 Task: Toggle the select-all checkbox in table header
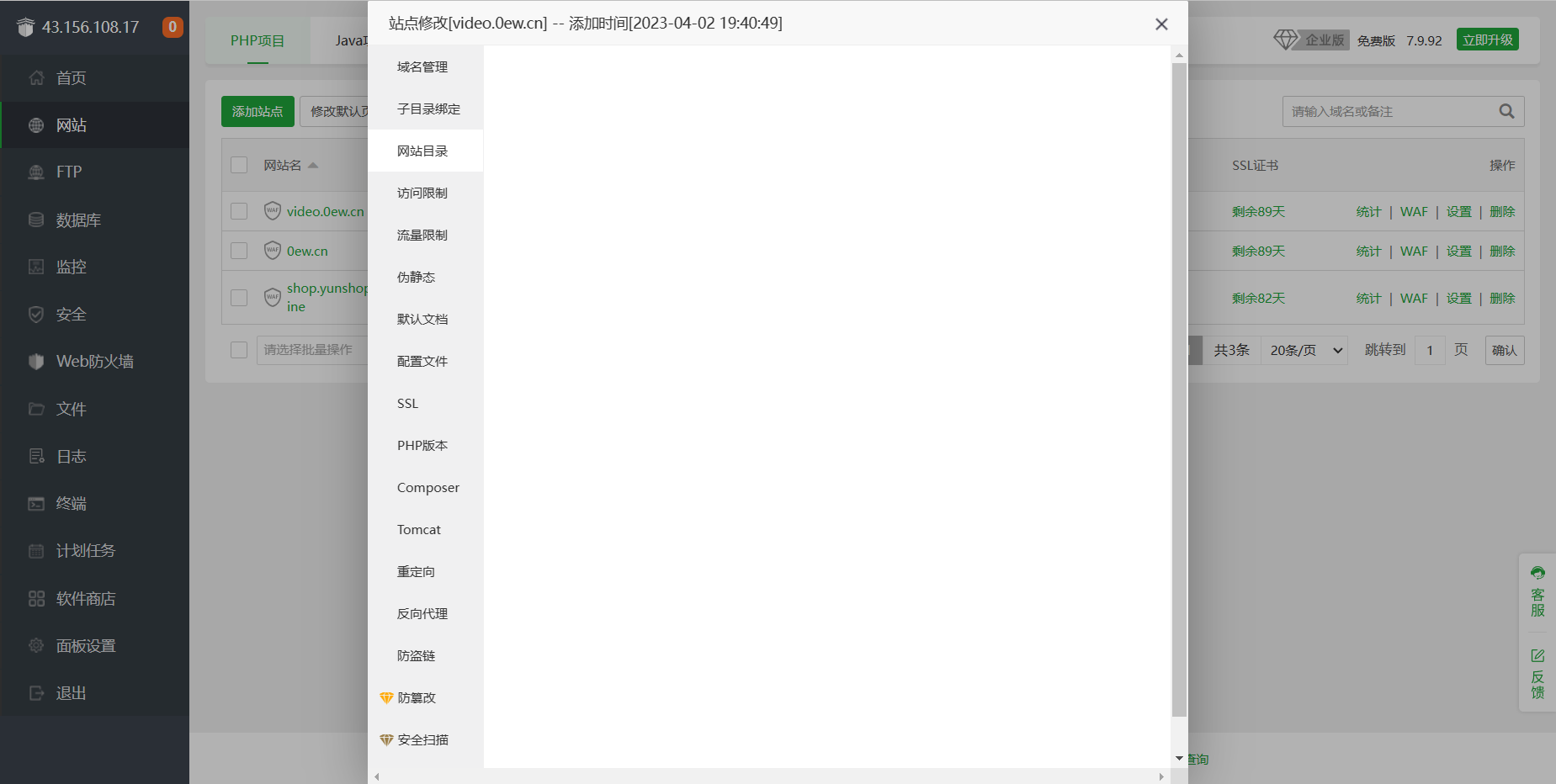[x=239, y=165]
